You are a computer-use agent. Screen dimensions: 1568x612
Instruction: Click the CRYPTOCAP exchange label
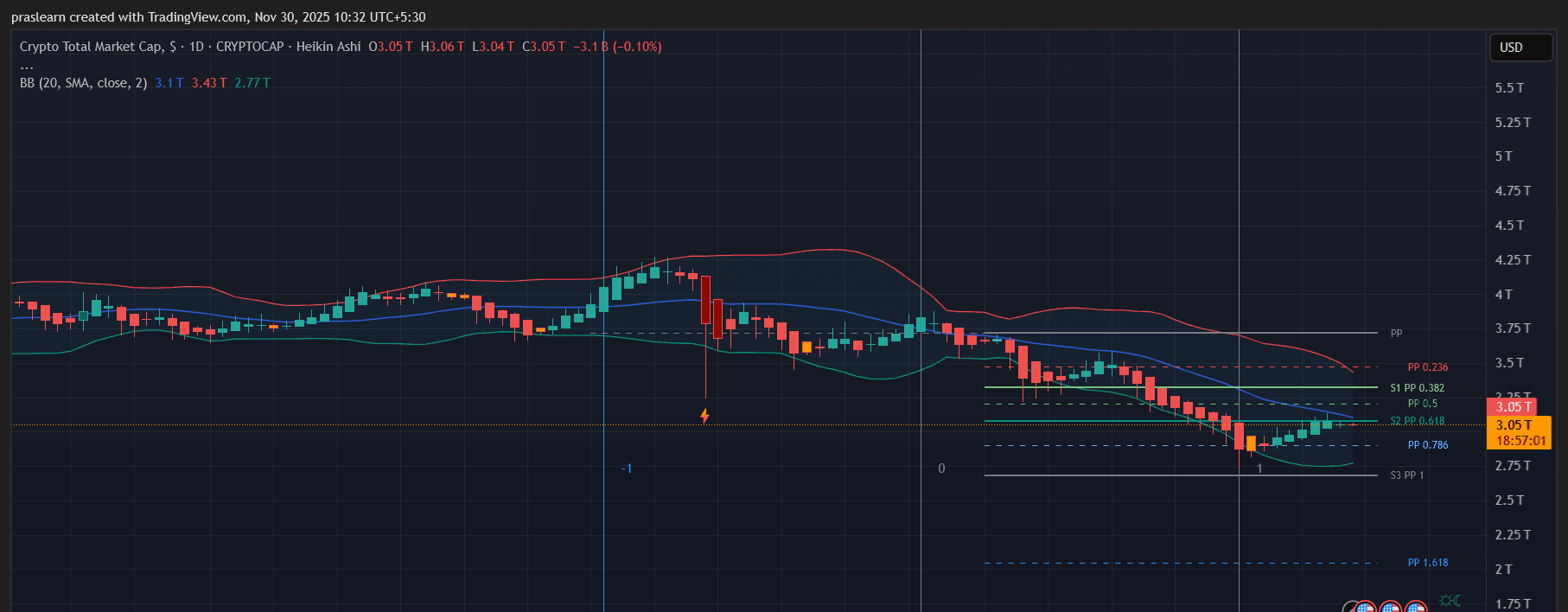tap(250, 47)
